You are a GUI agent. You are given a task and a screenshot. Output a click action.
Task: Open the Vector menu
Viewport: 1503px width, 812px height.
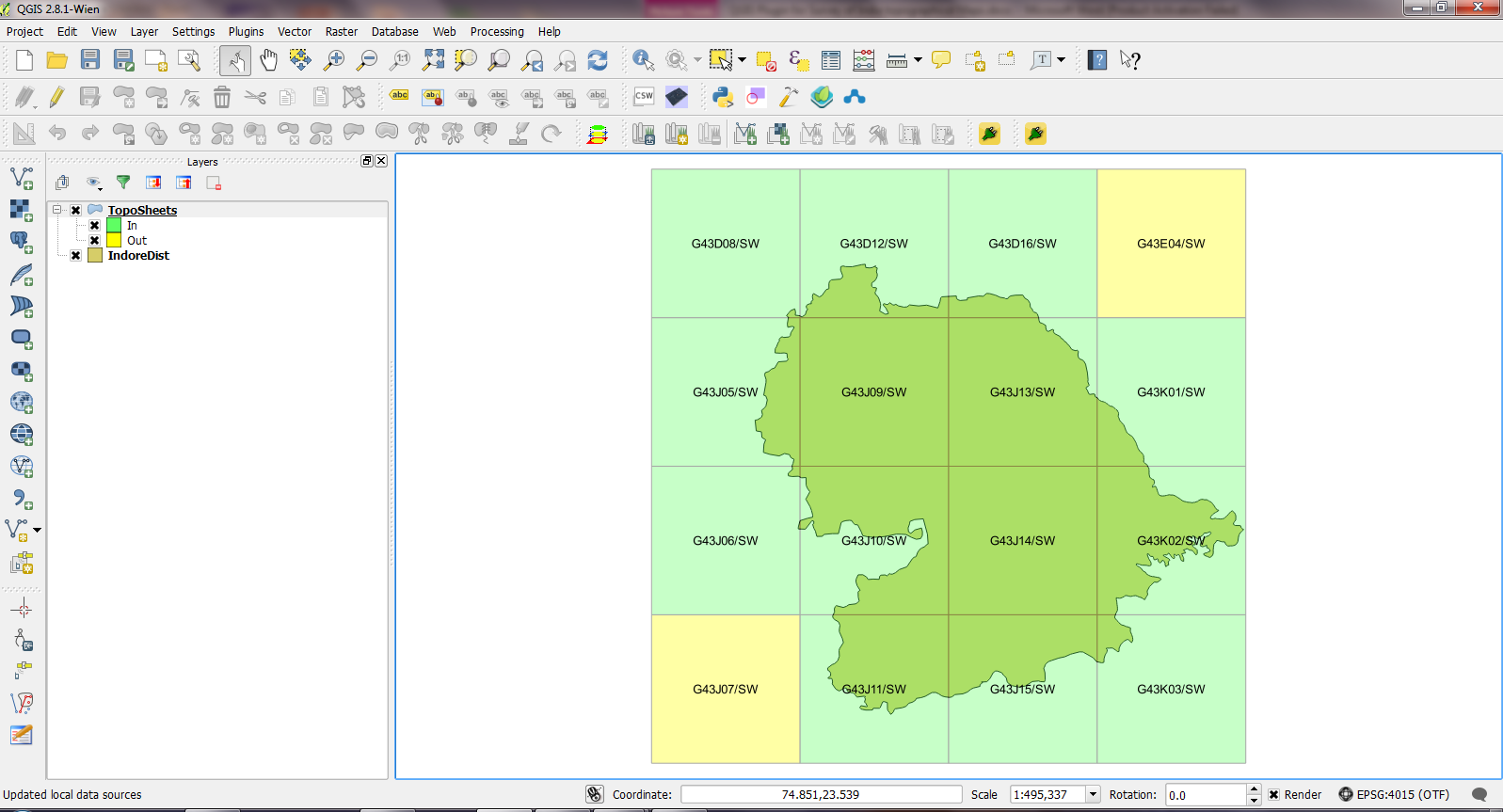pos(294,32)
